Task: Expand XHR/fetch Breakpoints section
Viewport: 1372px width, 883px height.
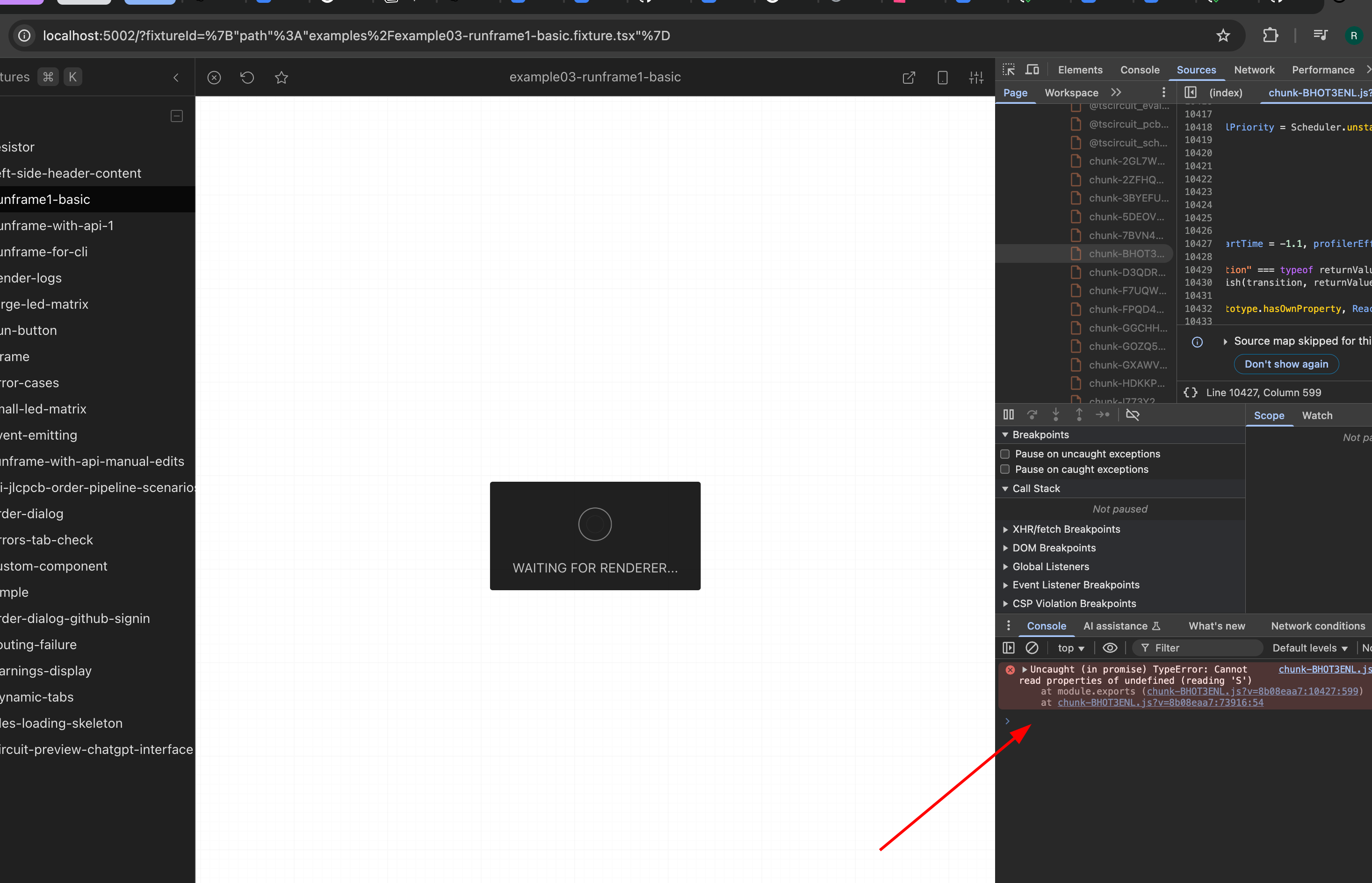Action: tap(1066, 529)
